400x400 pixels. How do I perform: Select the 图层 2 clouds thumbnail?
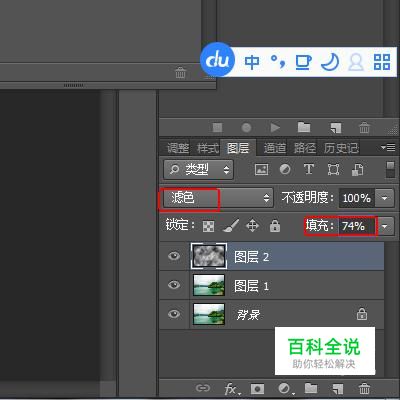tap(209, 256)
